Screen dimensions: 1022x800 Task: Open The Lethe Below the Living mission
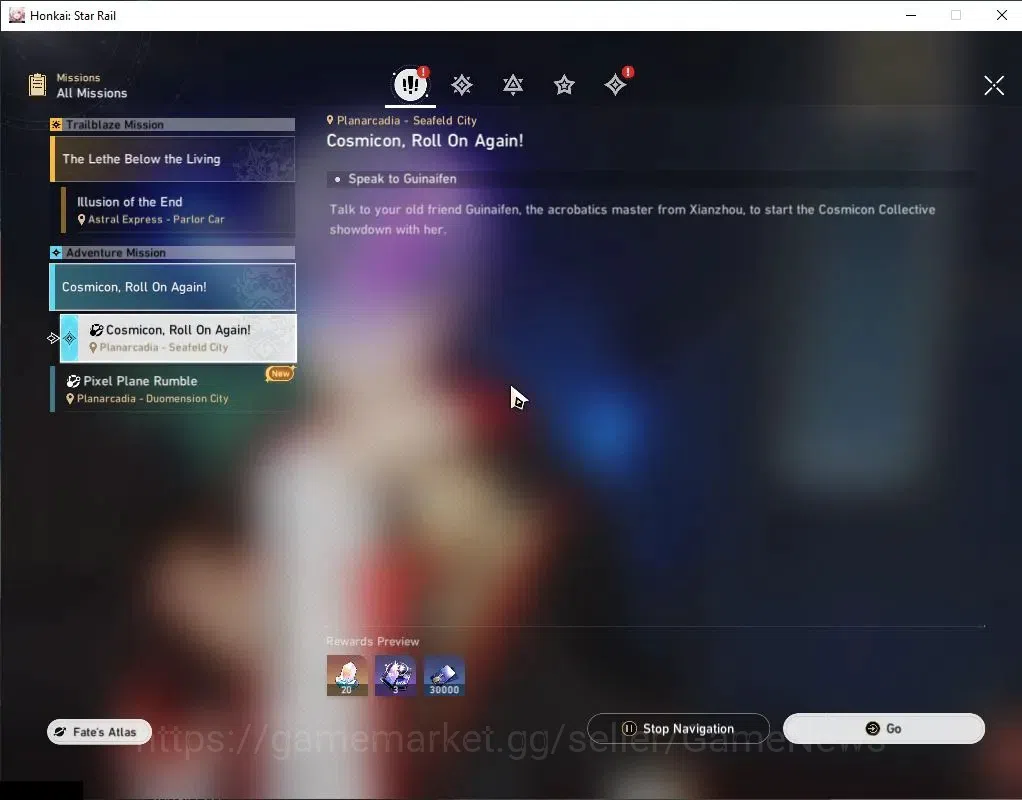coord(173,159)
